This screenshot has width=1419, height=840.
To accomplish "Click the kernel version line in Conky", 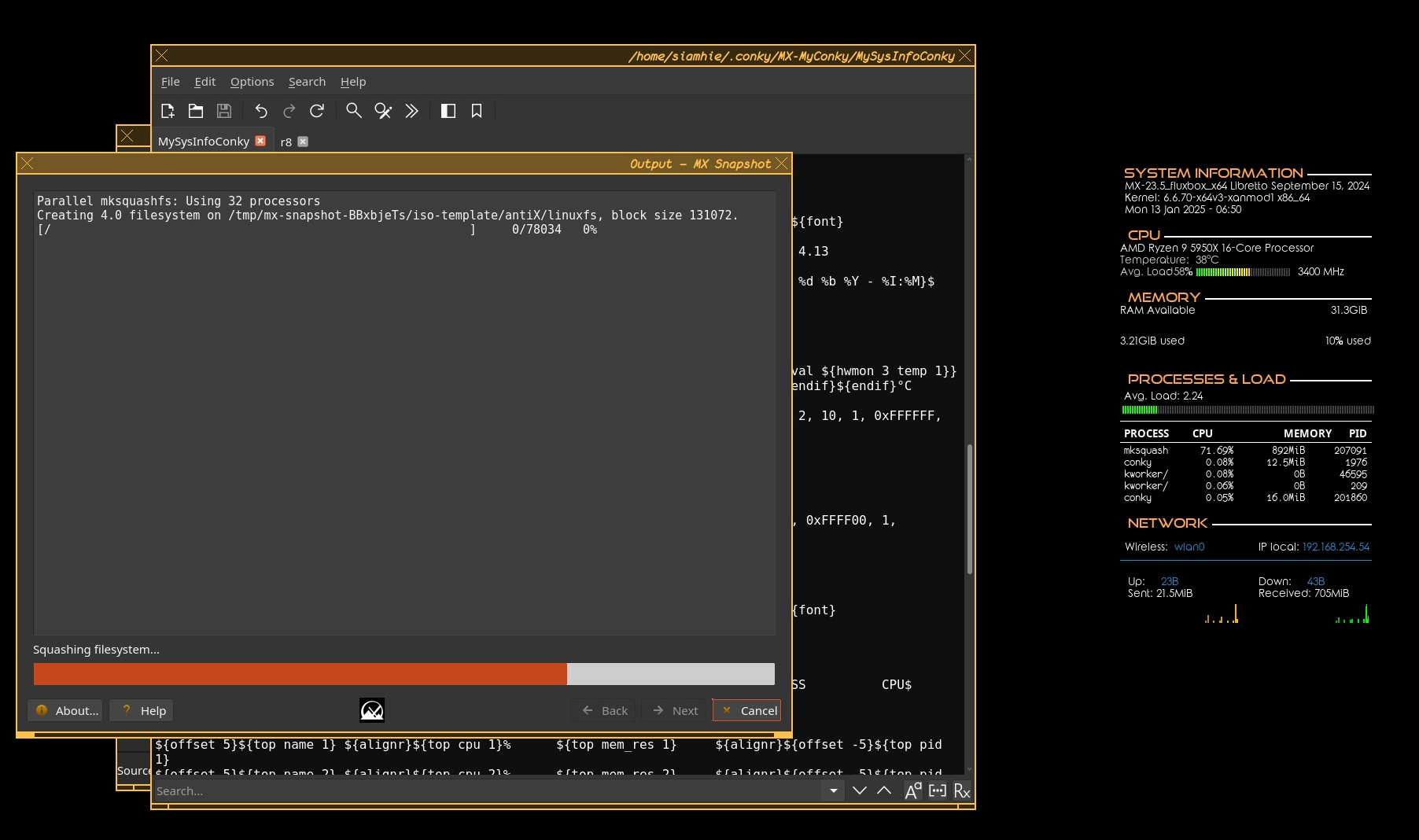I will [1217, 197].
